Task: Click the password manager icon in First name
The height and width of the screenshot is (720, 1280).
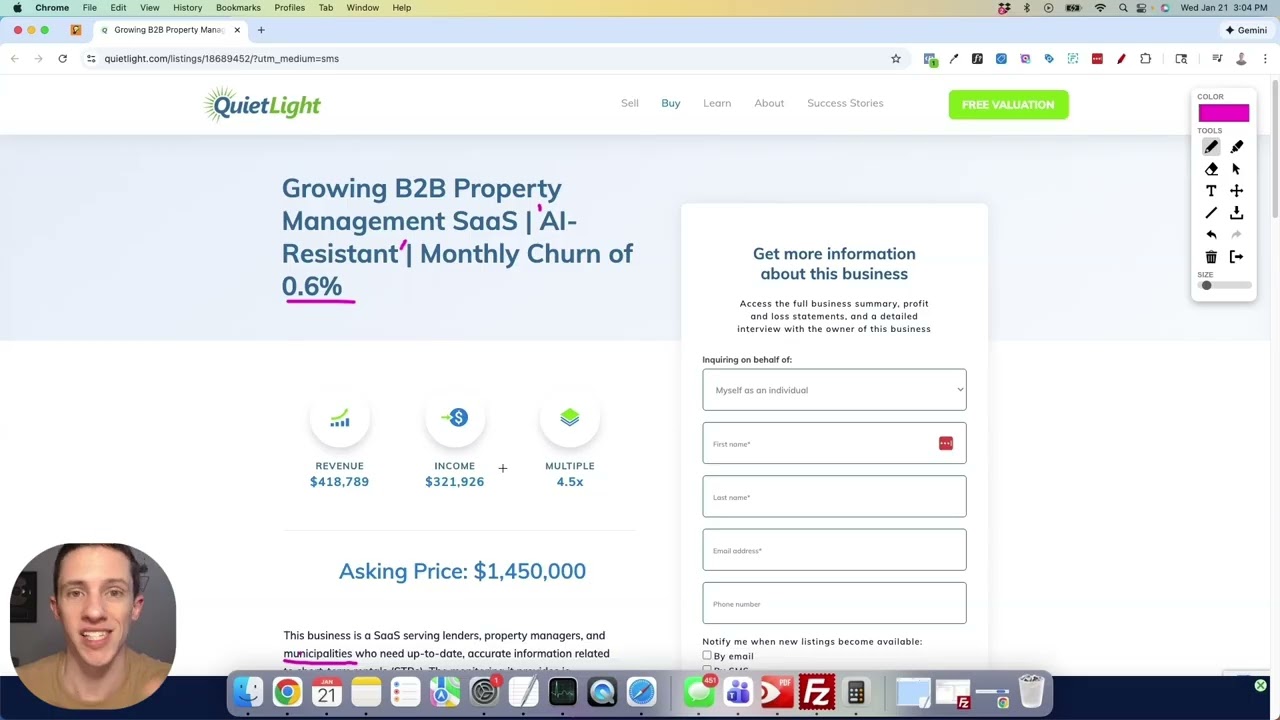Action: click(x=945, y=443)
